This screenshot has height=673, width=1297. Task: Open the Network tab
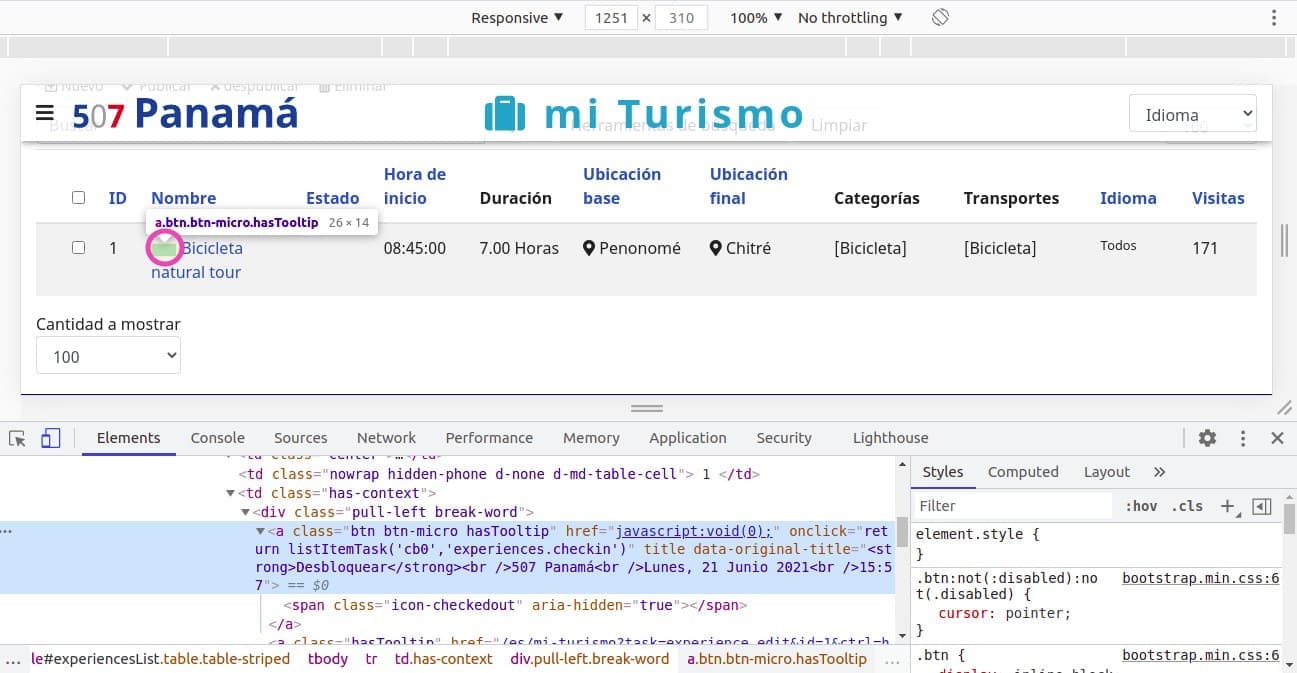386,438
